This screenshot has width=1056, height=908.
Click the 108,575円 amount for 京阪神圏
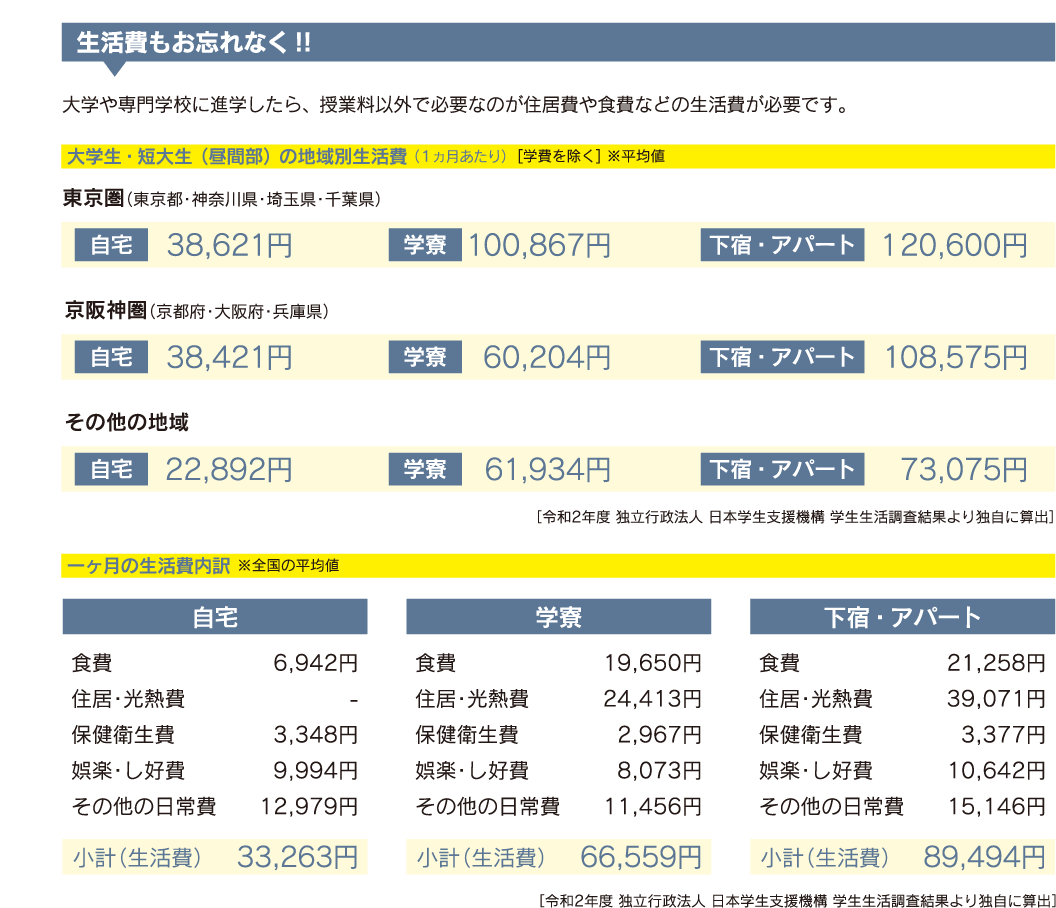(x=955, y=357)
